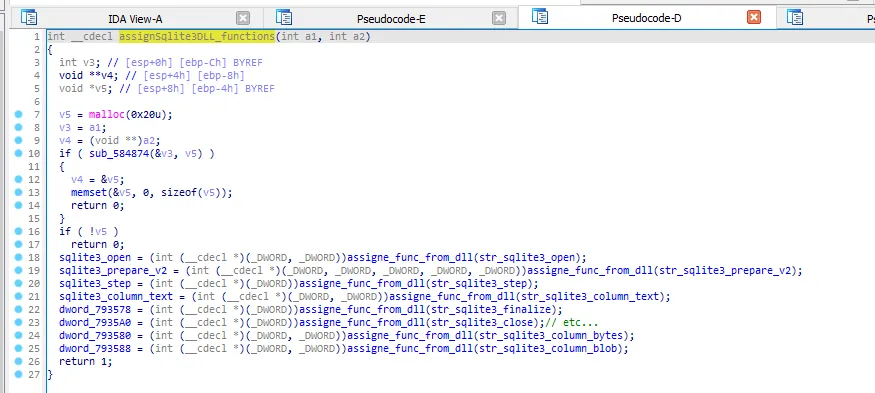The height and width of the screenshot is (393, 875).
Task: Toggle breakpoint dot on line 12
Action: [x=18, y=179]
